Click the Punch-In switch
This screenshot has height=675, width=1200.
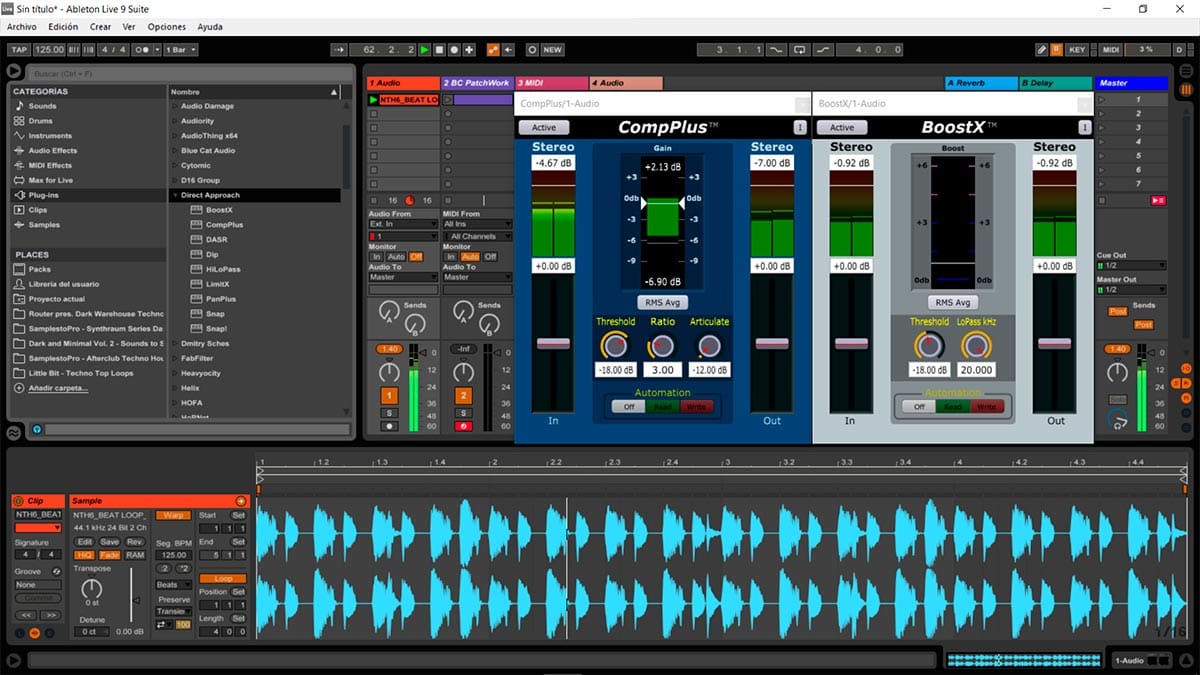click(775, 49)
